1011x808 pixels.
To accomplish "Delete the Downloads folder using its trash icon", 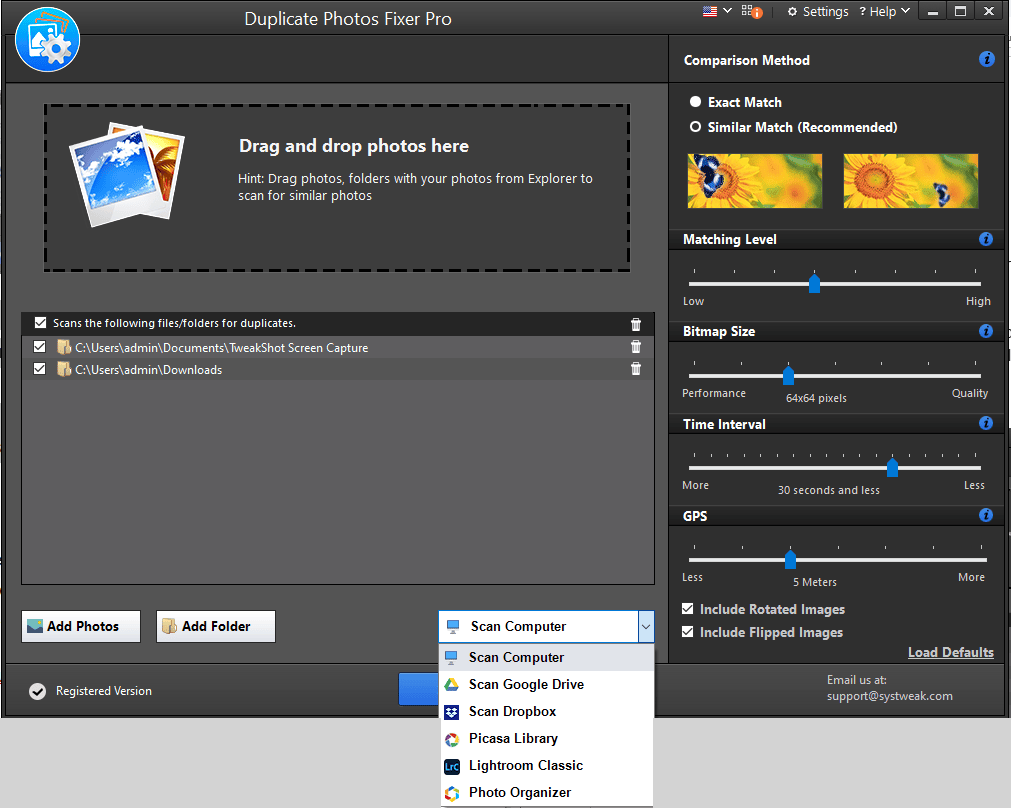I will [x=635, y=369].
